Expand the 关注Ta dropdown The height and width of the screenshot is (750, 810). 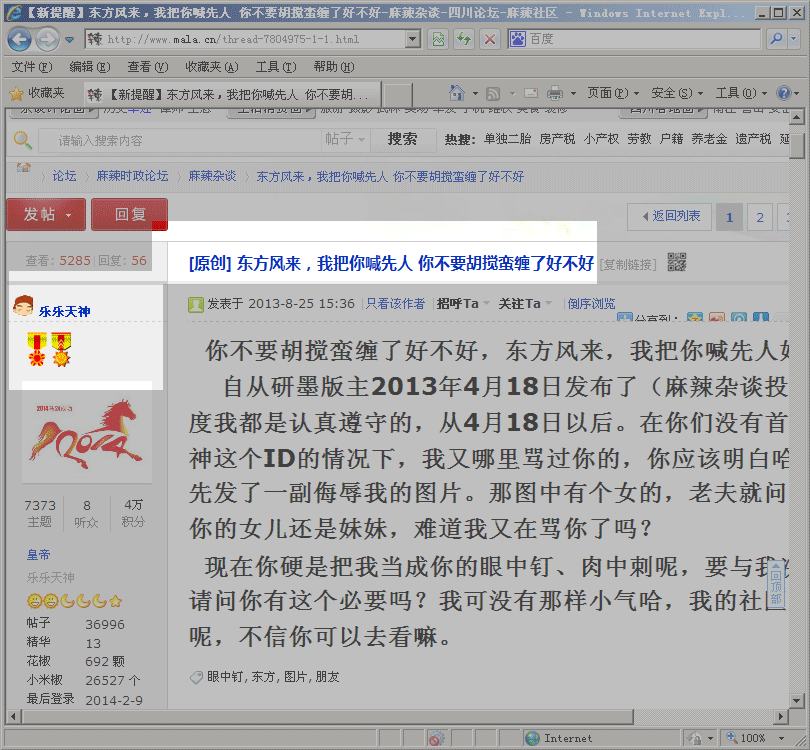tap(525, 304)
